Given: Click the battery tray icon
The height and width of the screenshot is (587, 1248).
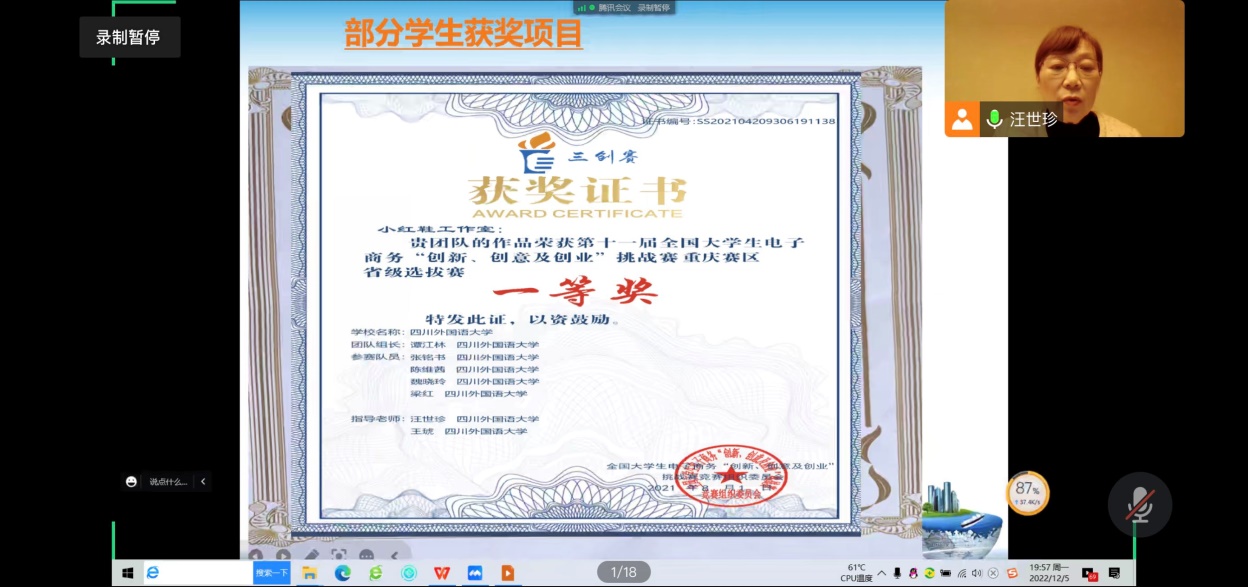Looking at the screenshot, I should [946, 573].
